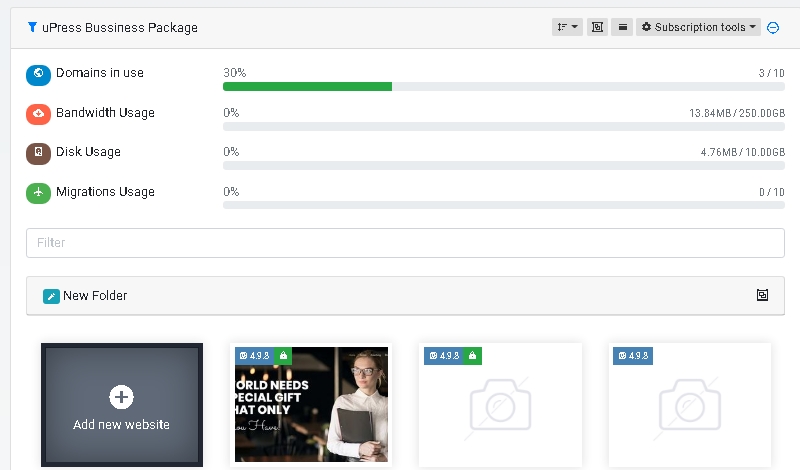Switch to compact list view icon

click(622, 27)
